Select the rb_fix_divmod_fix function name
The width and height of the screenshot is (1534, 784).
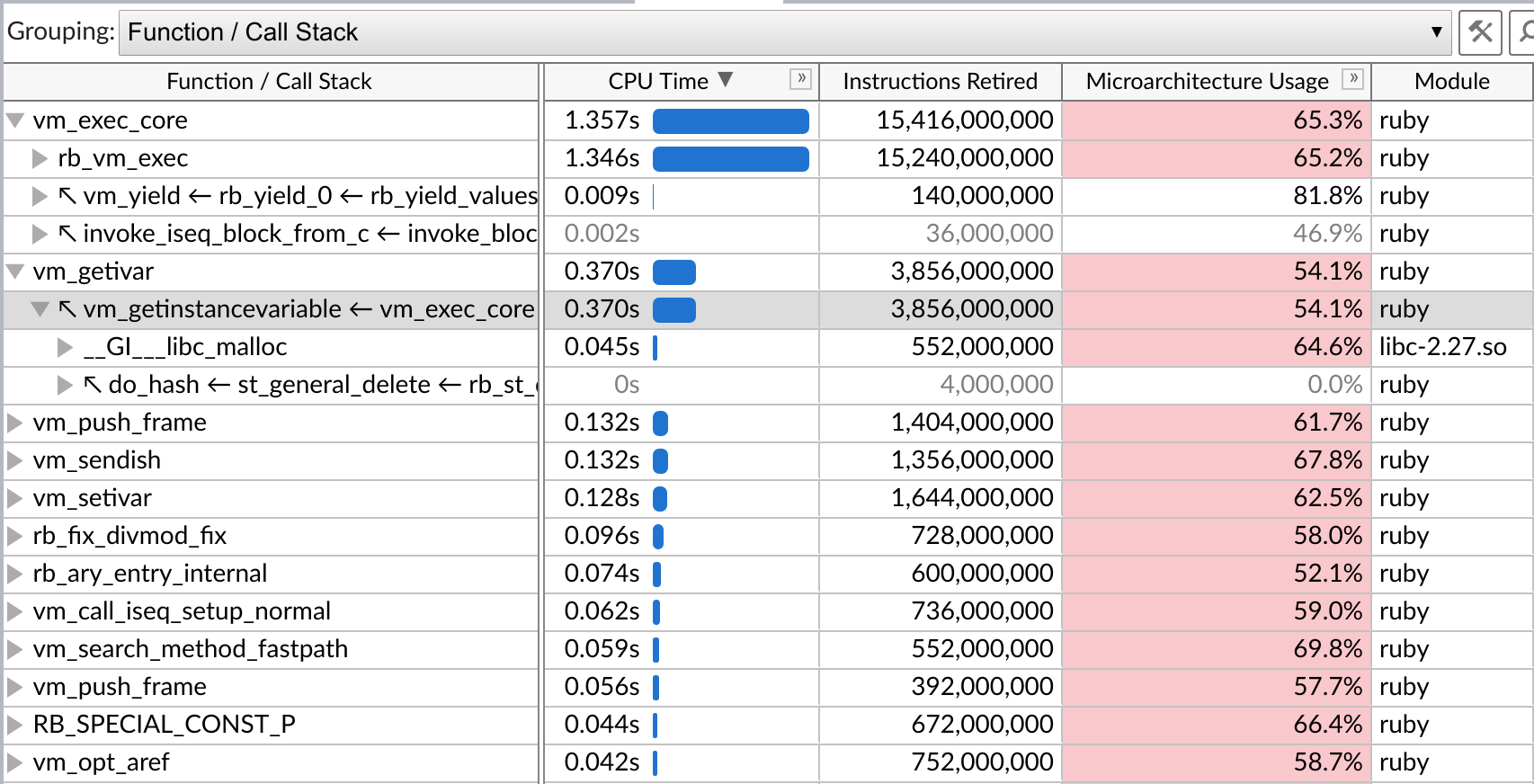coord(130,536)
